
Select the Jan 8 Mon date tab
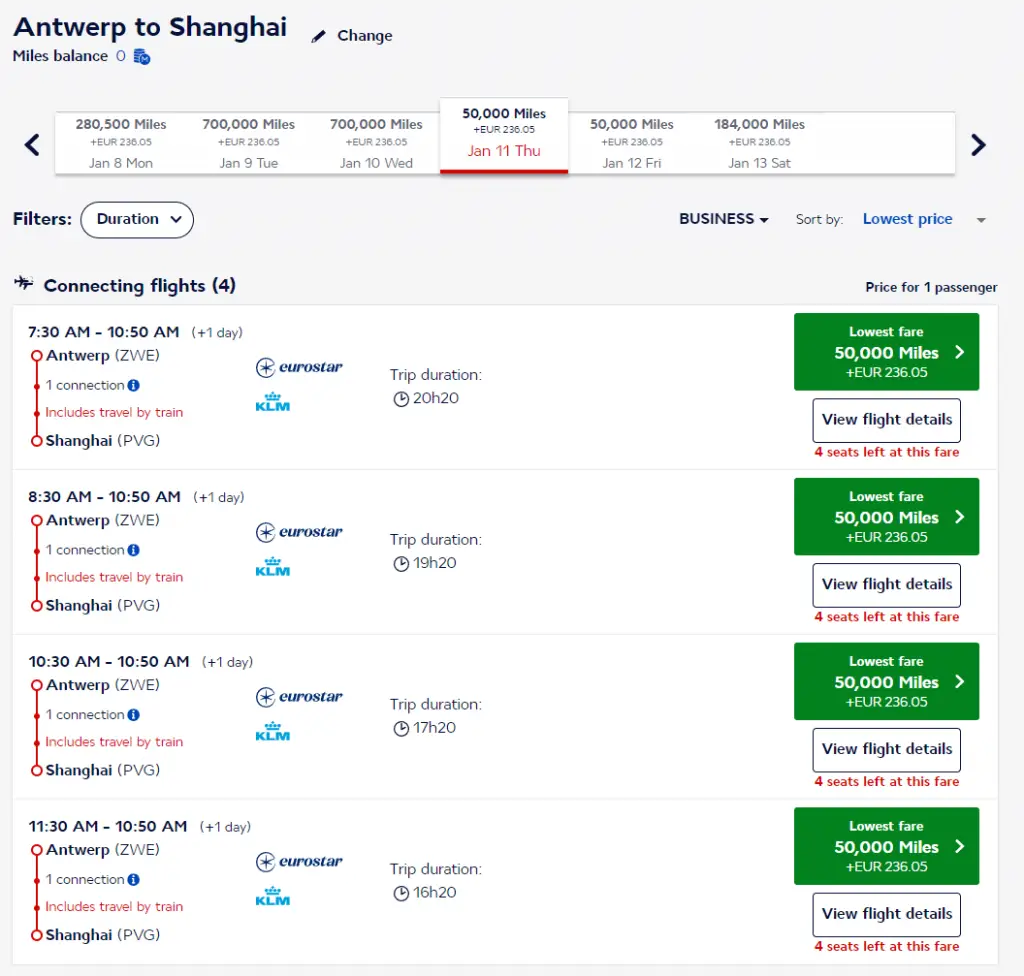pos(121,143)
